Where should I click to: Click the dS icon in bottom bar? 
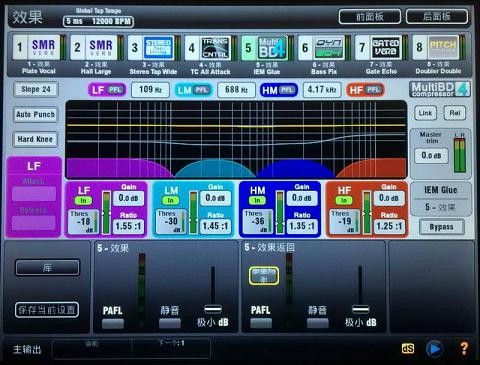[x=408, y=349]
